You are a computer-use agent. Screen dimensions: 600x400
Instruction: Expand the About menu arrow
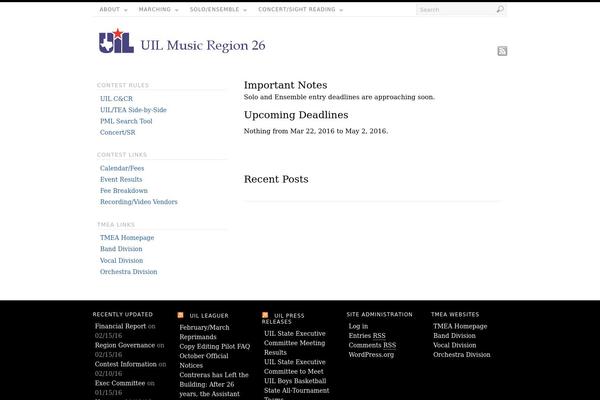(x=126, y=10)
